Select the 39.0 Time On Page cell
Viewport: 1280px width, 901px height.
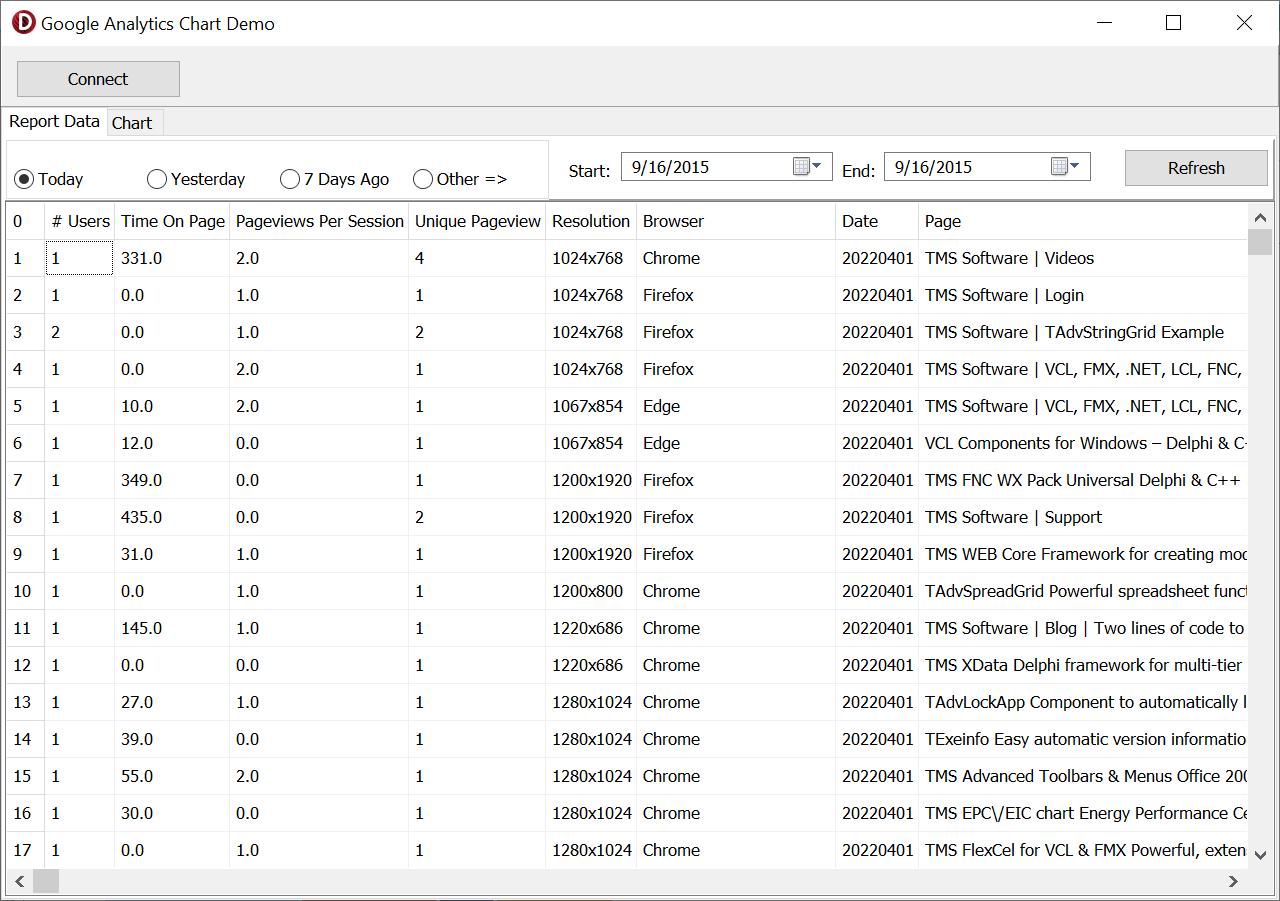172,739
